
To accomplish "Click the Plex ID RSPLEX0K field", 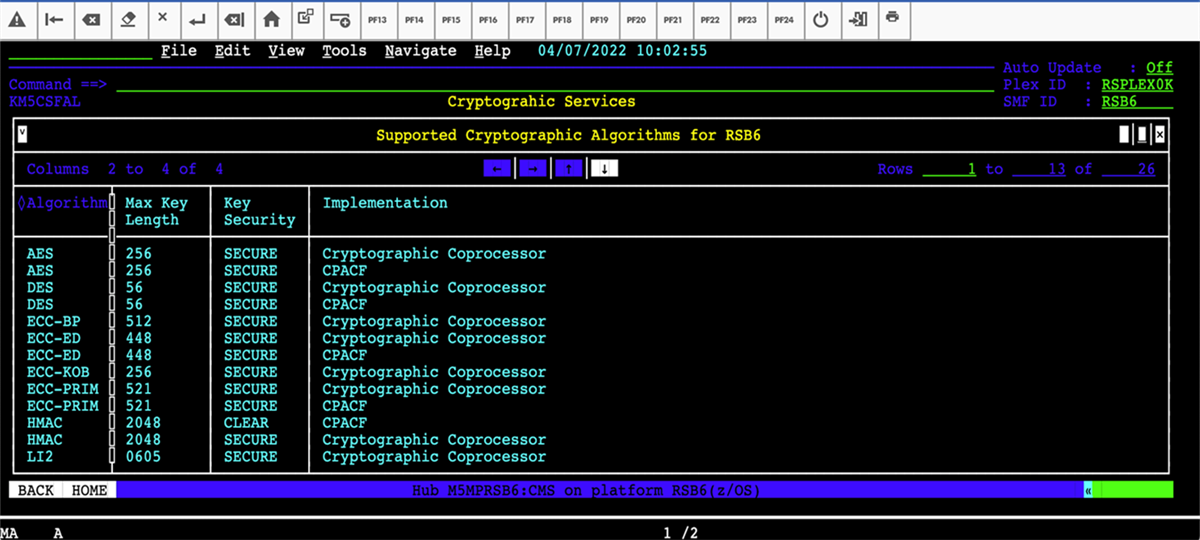I will pyautogui.click(x=1137, y=85).
